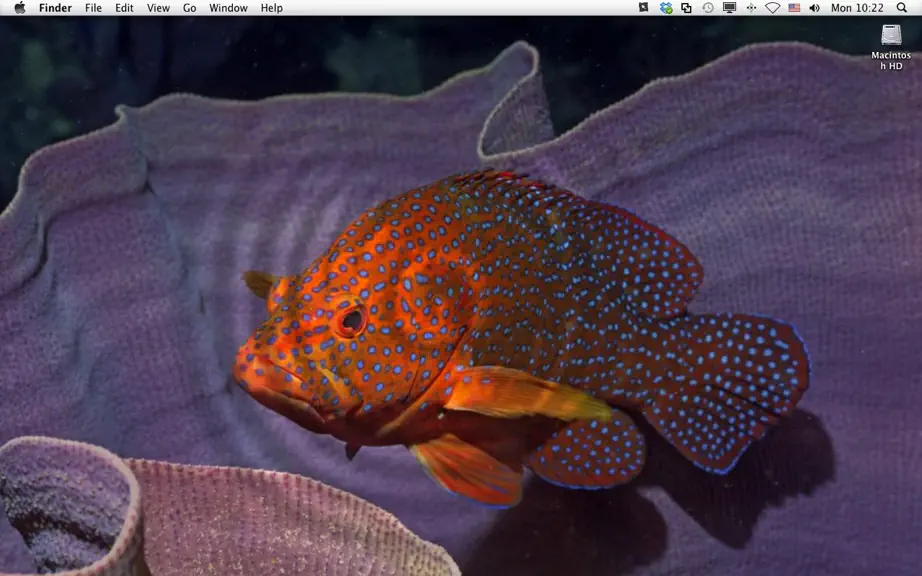Screen dimensions: 922x576
Task: Open the Go menu
Action: (189, 8)
